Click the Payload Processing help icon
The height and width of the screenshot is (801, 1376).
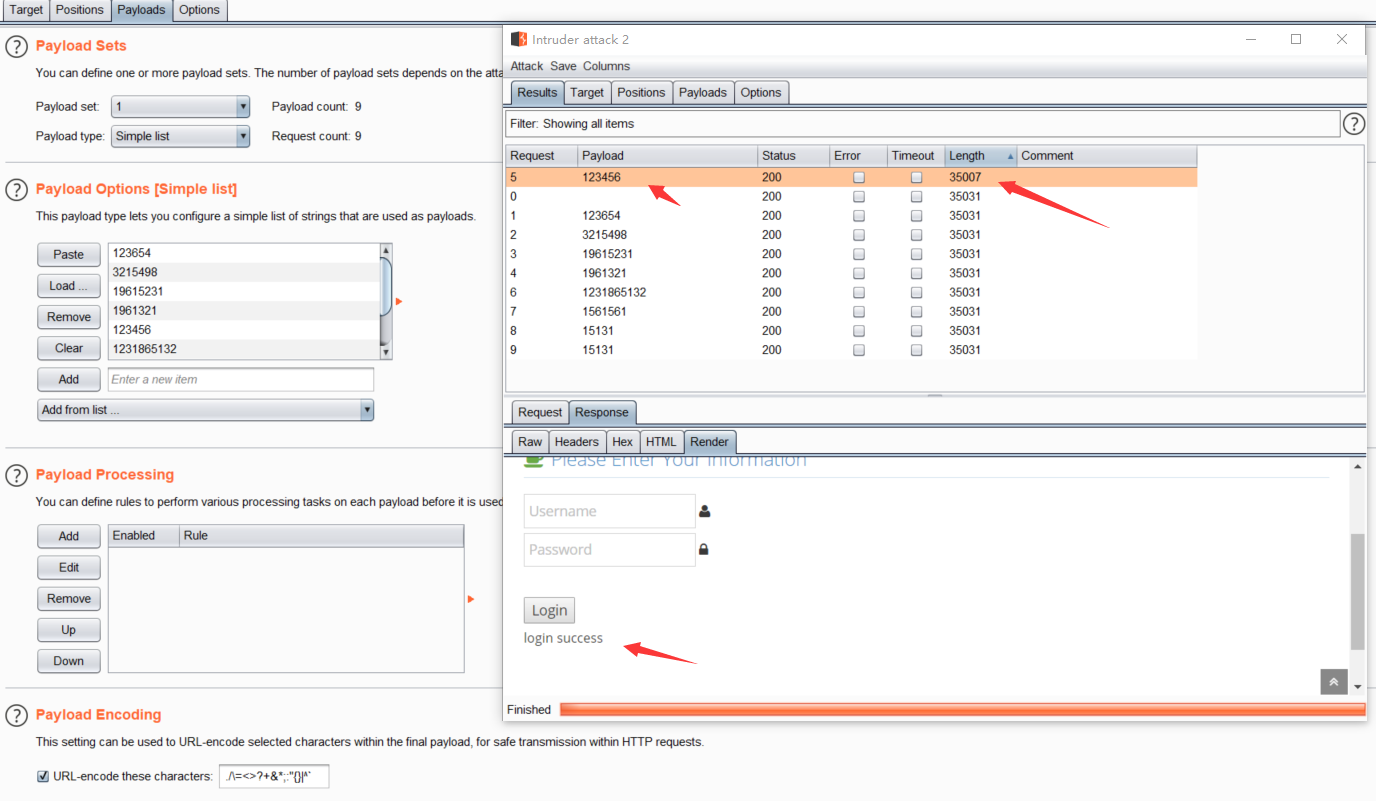click(x=16, y=476)
